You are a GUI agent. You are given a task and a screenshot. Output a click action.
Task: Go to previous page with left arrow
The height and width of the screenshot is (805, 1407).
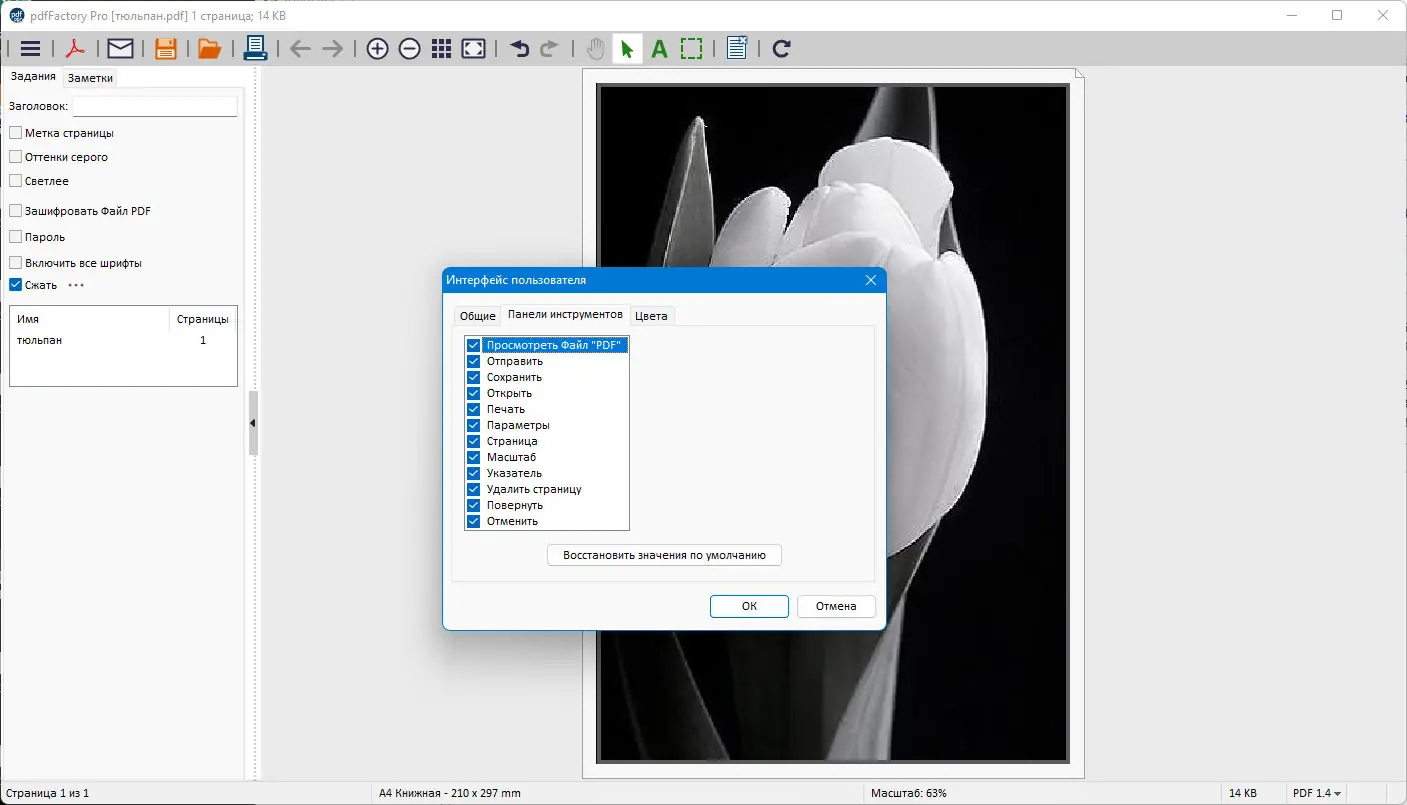pyautogui.click(x=300, y=49)
